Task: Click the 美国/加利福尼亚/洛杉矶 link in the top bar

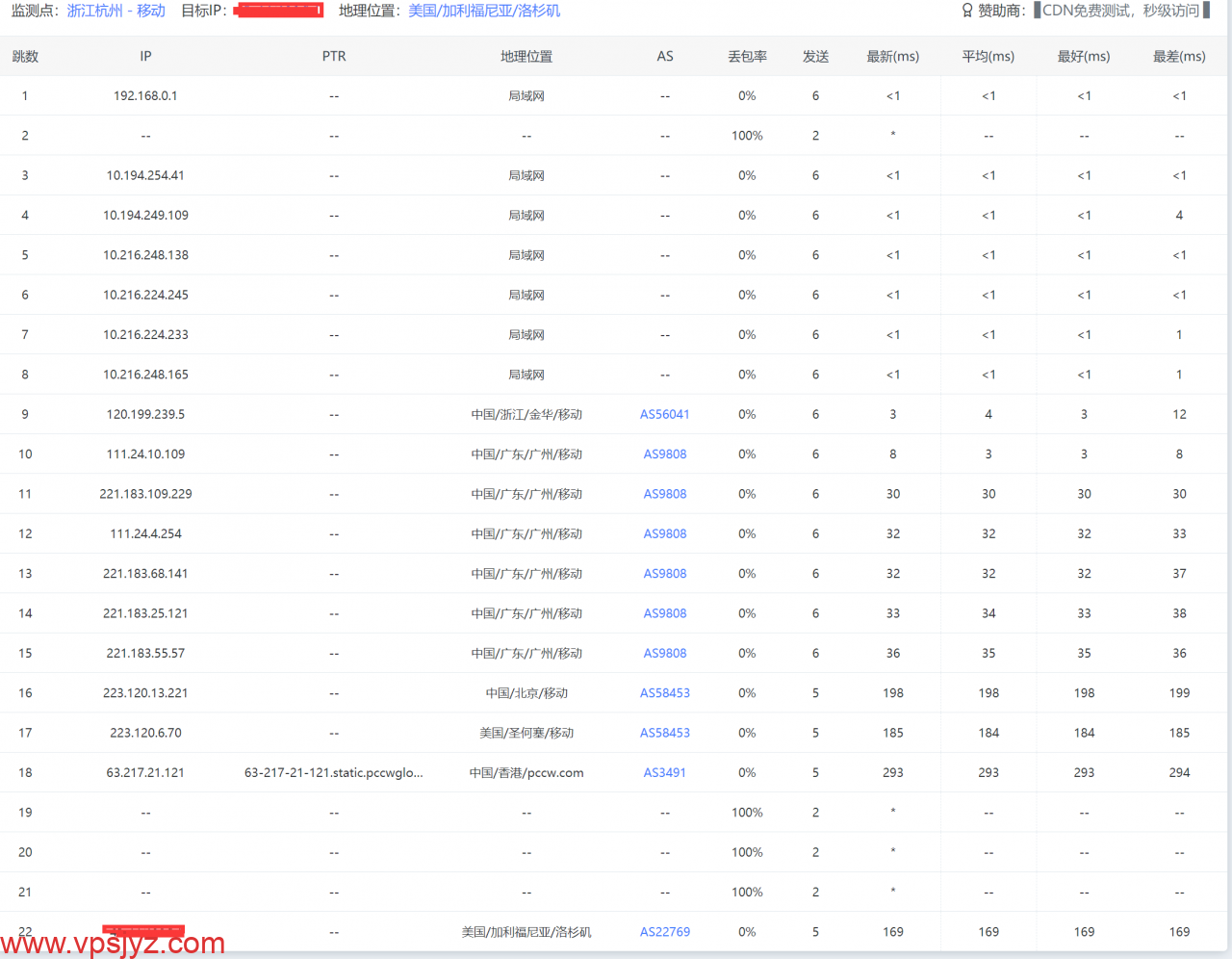Action: [x=484, y=11]
